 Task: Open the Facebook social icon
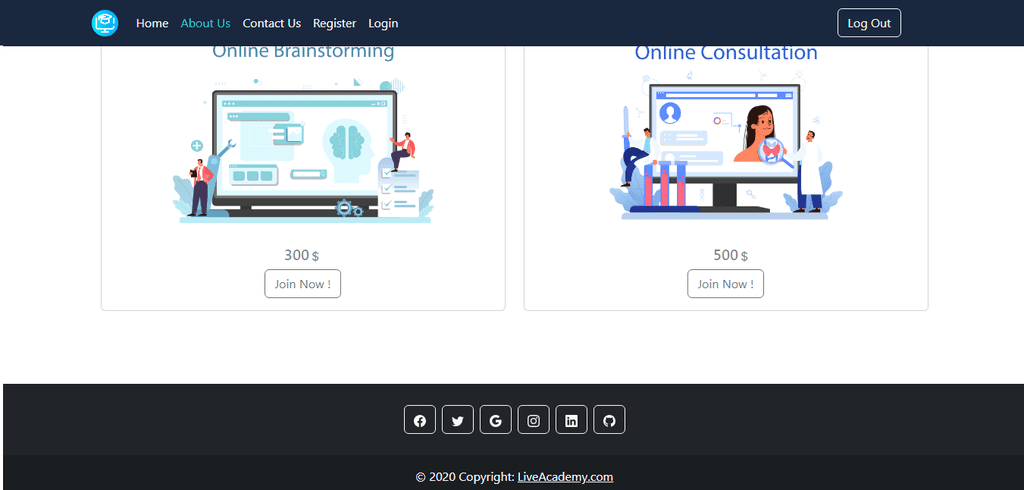point(420,419)
